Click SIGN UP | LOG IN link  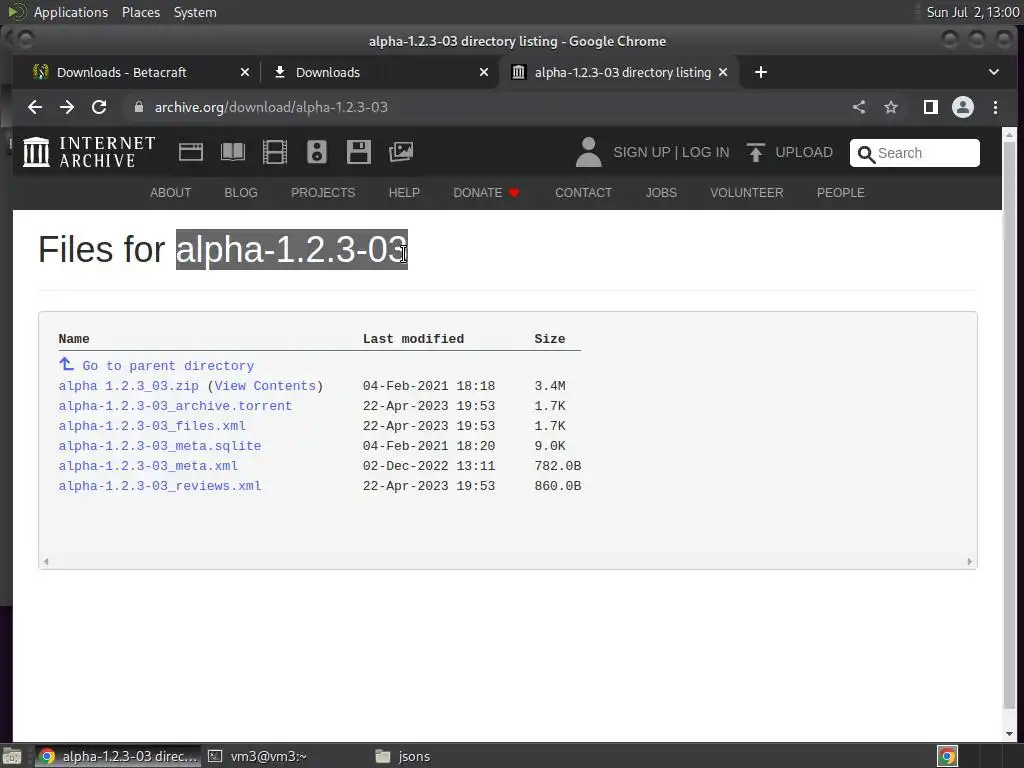[671, 152]
